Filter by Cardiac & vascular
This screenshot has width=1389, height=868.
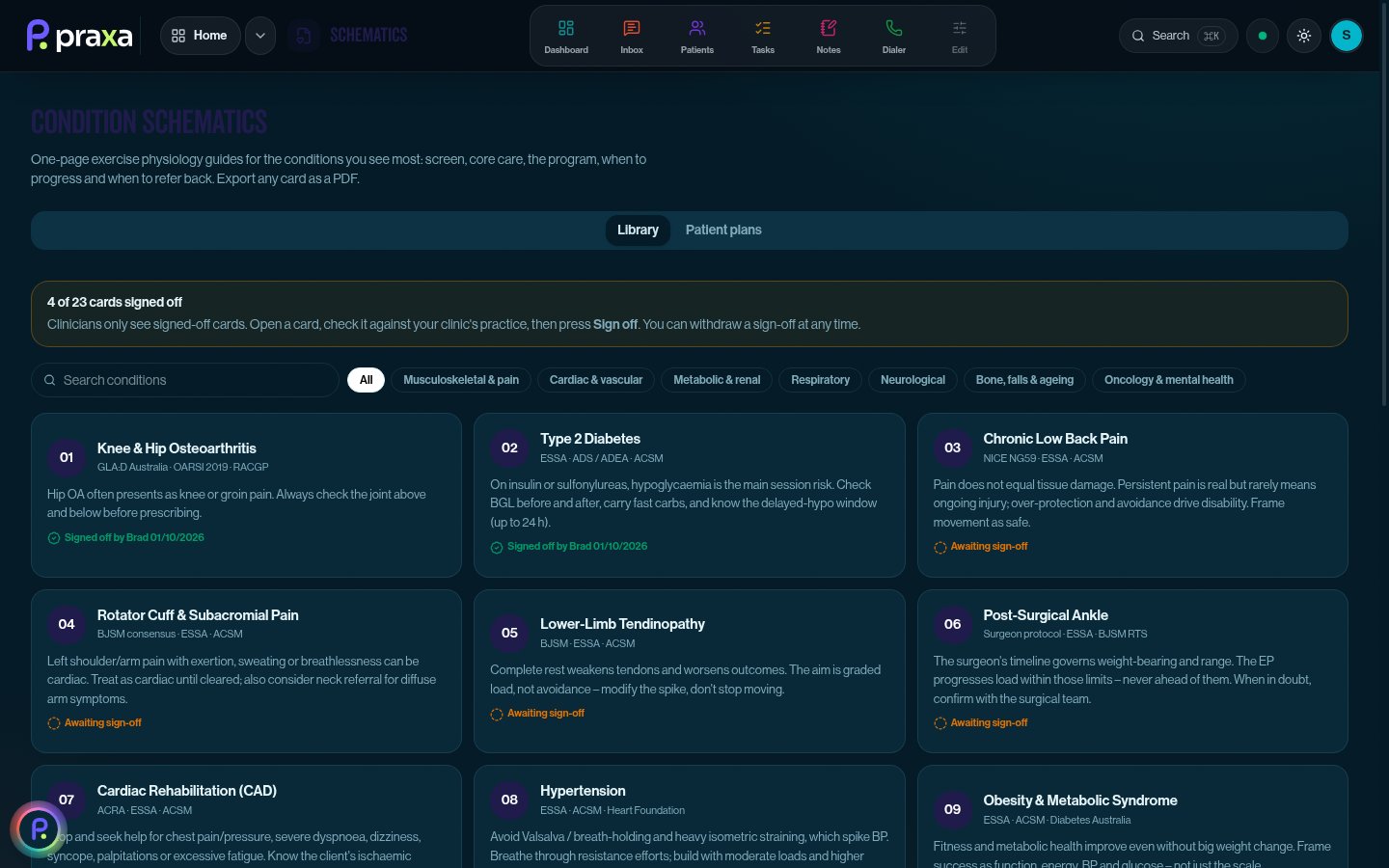click(596, 380)
